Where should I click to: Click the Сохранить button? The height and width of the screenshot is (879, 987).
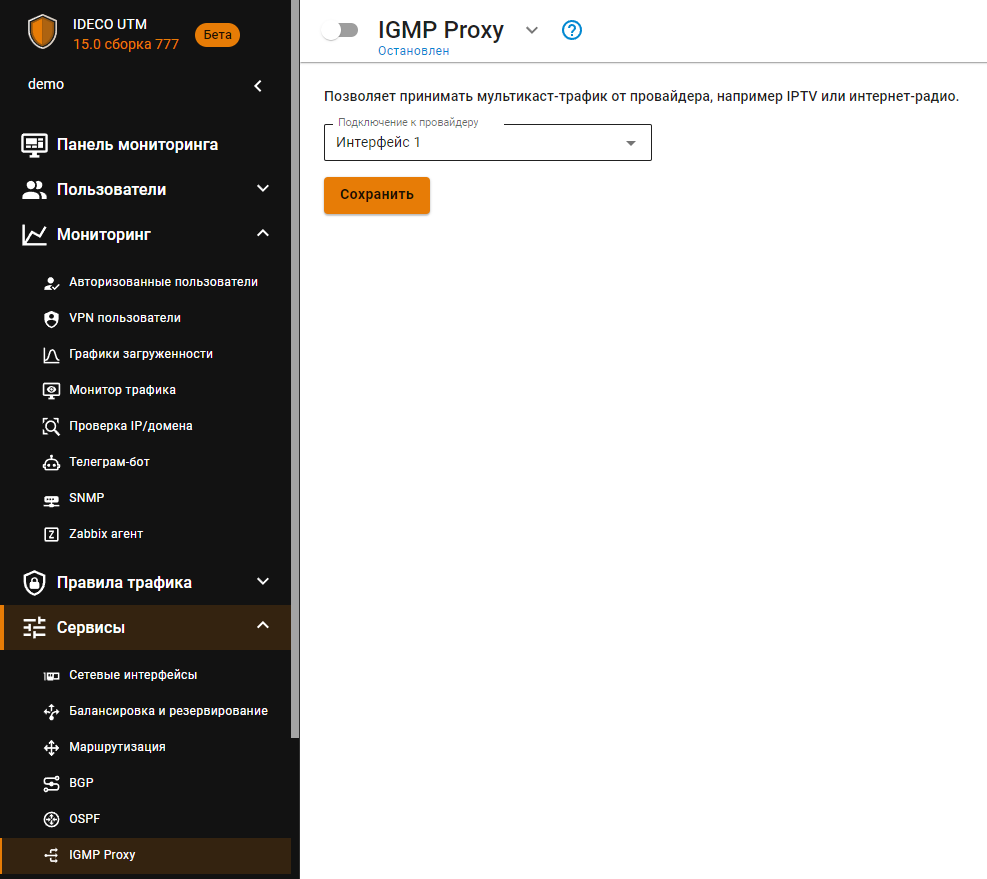point(377,195)
